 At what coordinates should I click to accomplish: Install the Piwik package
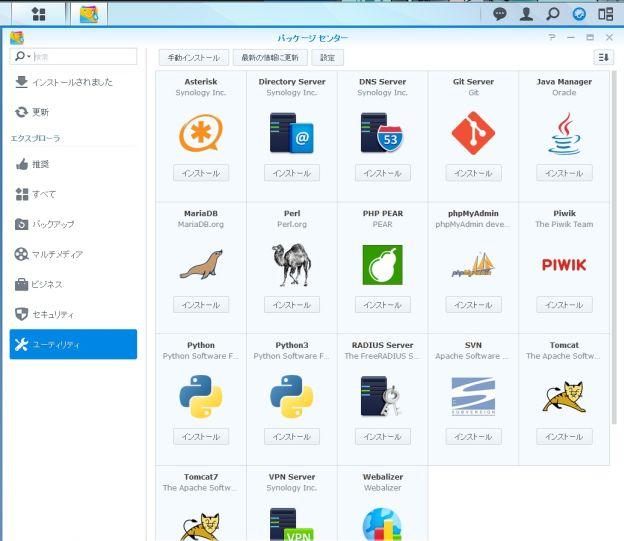click(564, 305)
